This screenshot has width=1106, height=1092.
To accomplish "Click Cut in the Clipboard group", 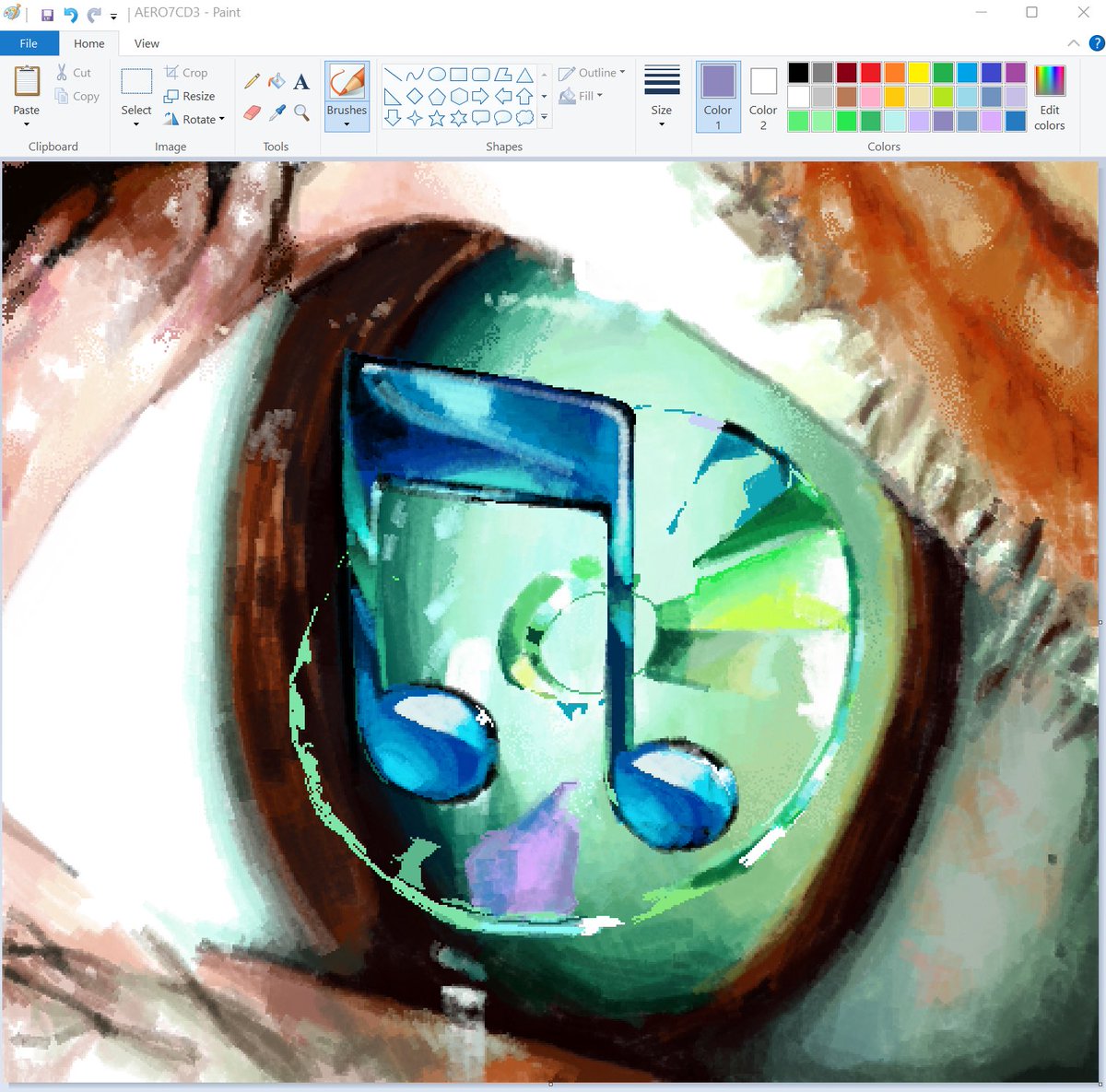I will [x=74, y=73].
